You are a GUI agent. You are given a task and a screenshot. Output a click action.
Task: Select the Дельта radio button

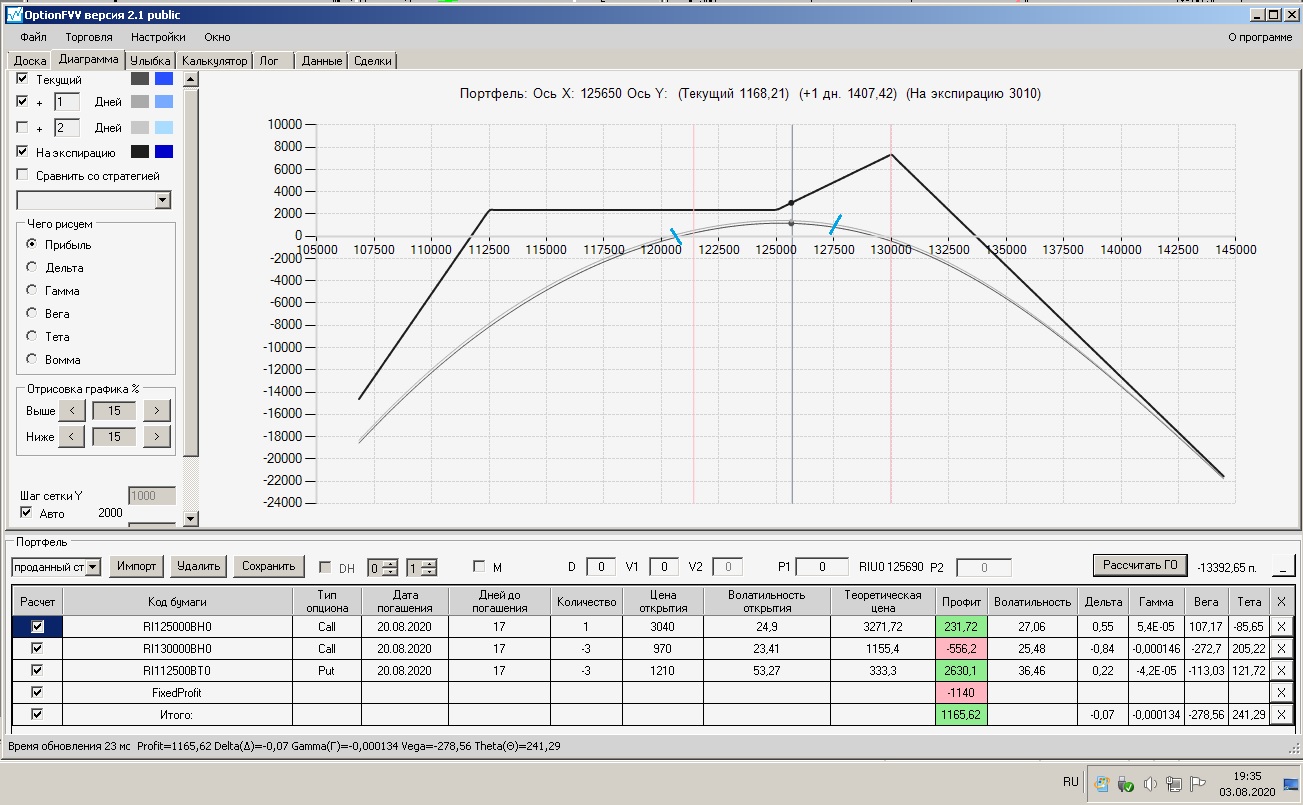tap(32, 268)
